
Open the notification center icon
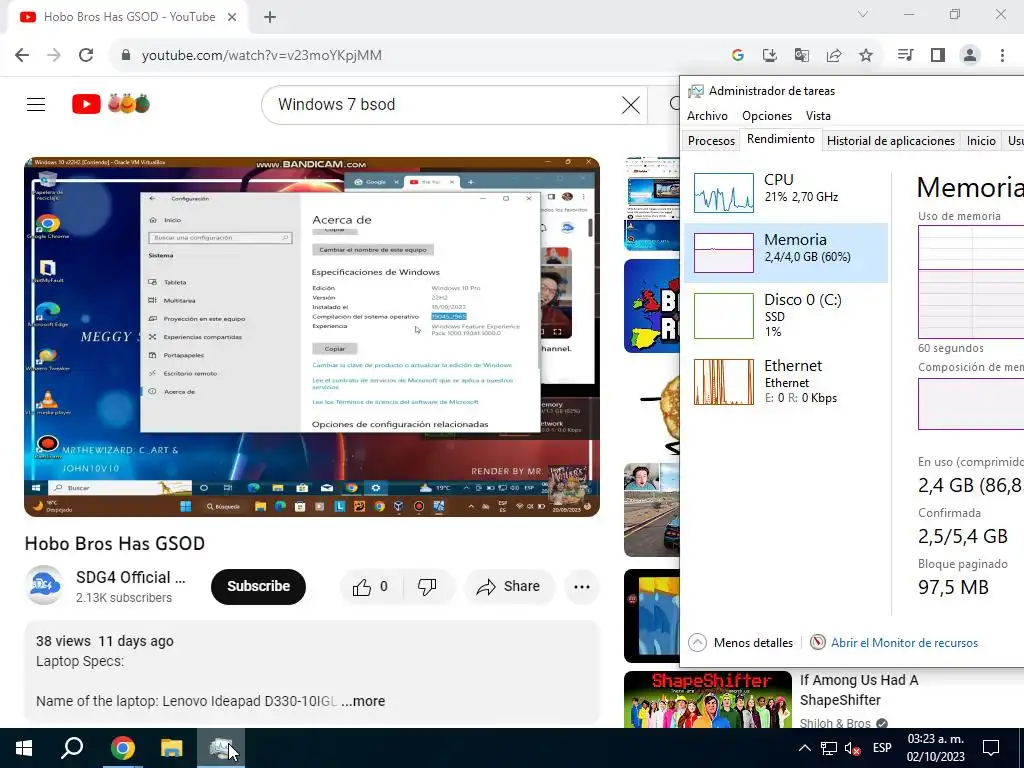pos(991,748)
